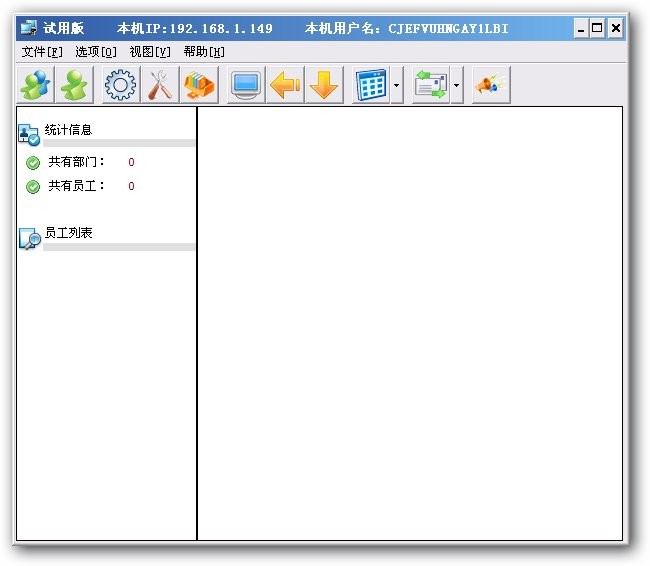Click the orange box with books icon

[199, 85]
